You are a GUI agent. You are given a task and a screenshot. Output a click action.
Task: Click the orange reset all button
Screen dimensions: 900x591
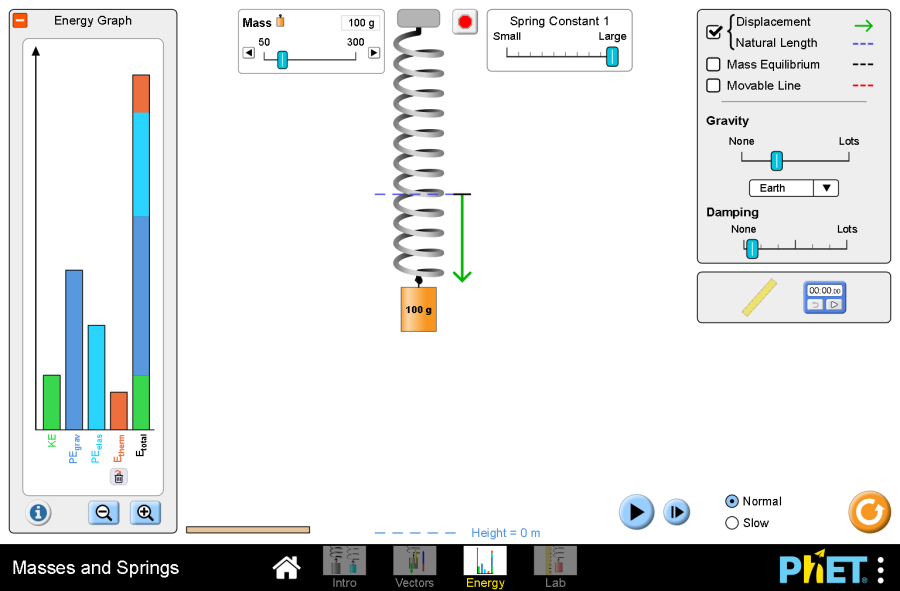pos(869,512)
